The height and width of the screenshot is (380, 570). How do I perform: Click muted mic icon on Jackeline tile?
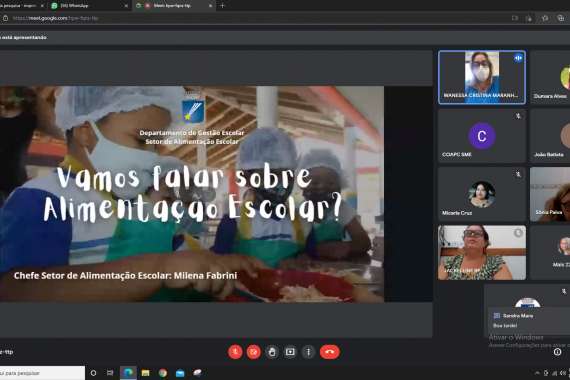coord(518,233)
